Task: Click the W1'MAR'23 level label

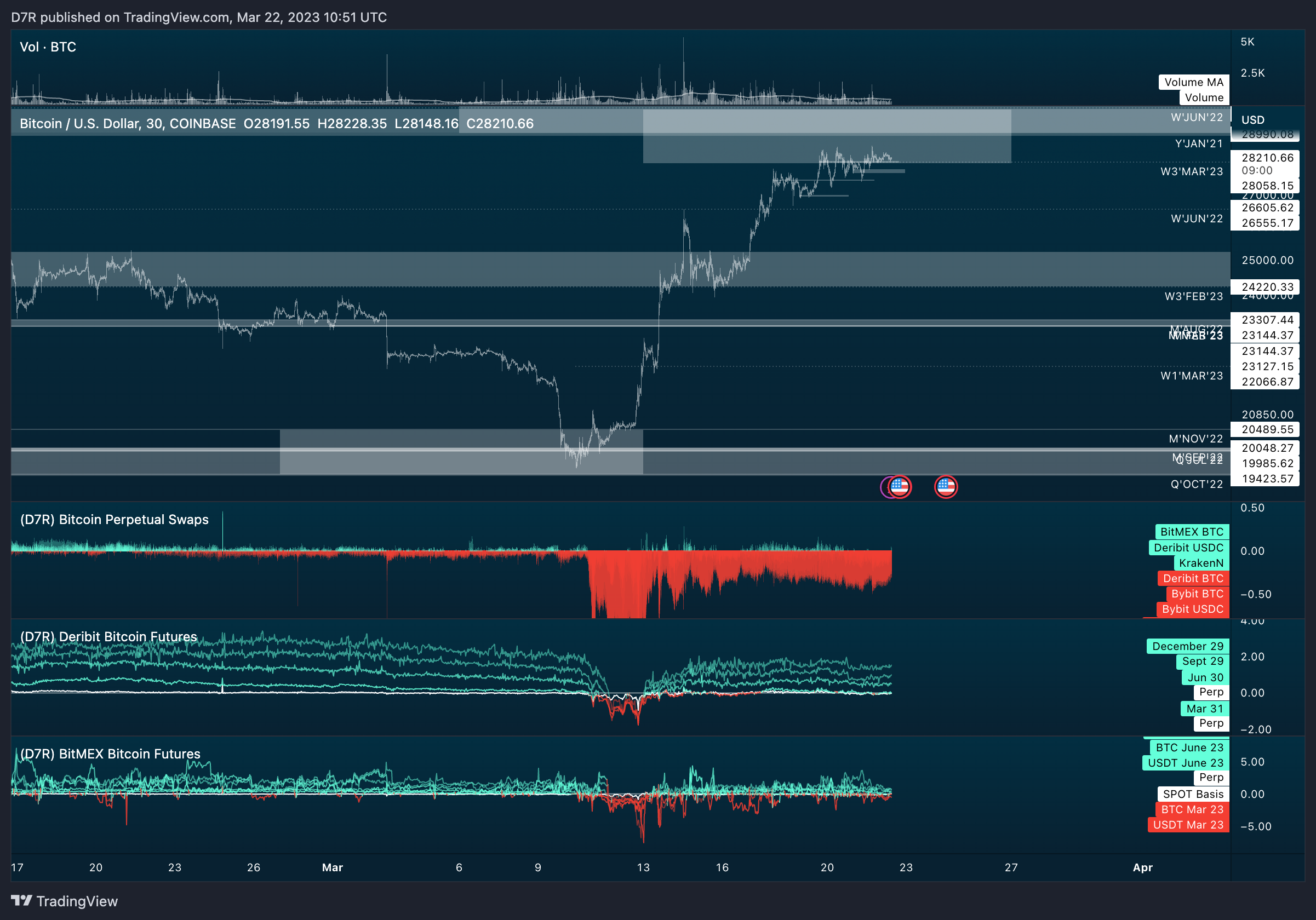Action: coord(1192,376)
